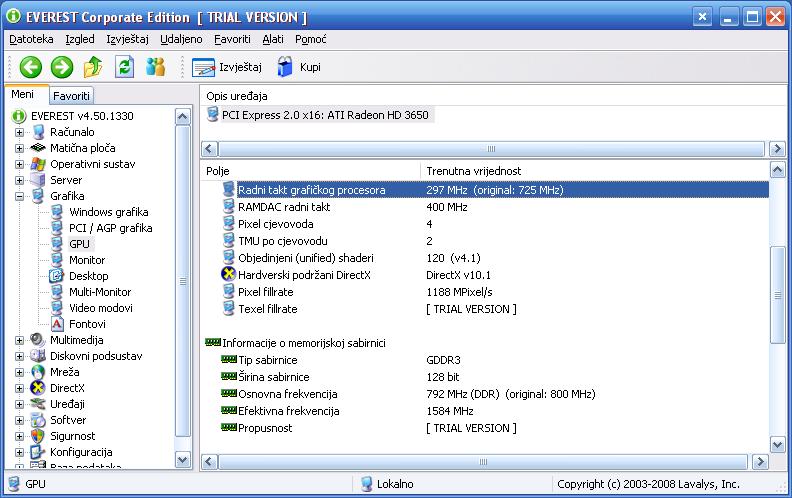This screenshot has width=792, height=498.
Task: Expand the Matična ploča tree node
Action: (x=19, y=148)
